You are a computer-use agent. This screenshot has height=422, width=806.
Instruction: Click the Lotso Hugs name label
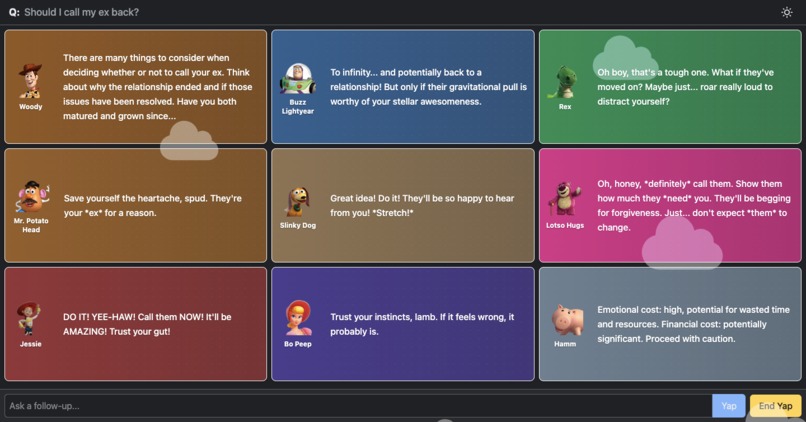(x=564, y=225)
